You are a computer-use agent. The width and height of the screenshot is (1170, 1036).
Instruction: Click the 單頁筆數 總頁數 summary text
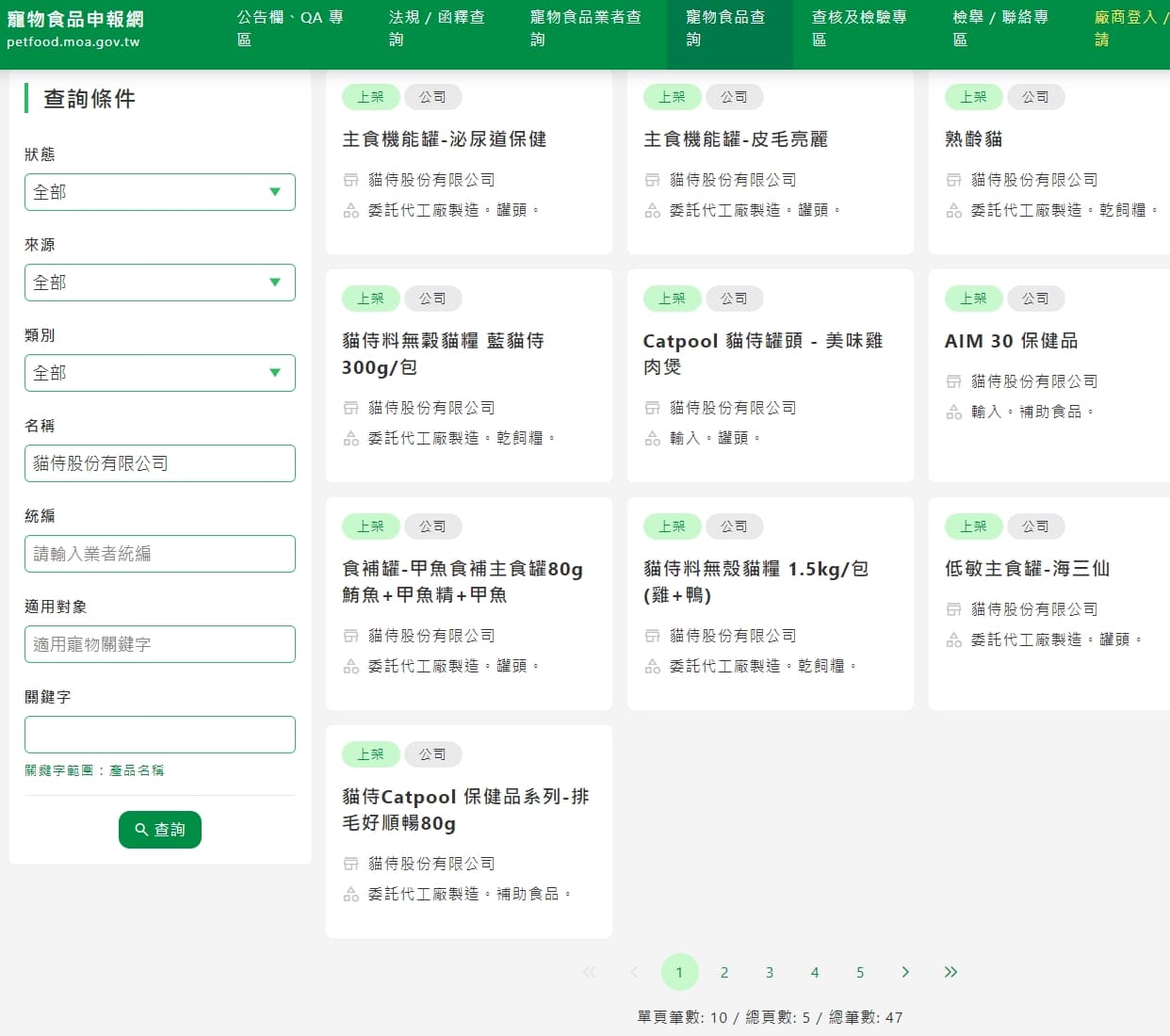(x=770, y=1017)
